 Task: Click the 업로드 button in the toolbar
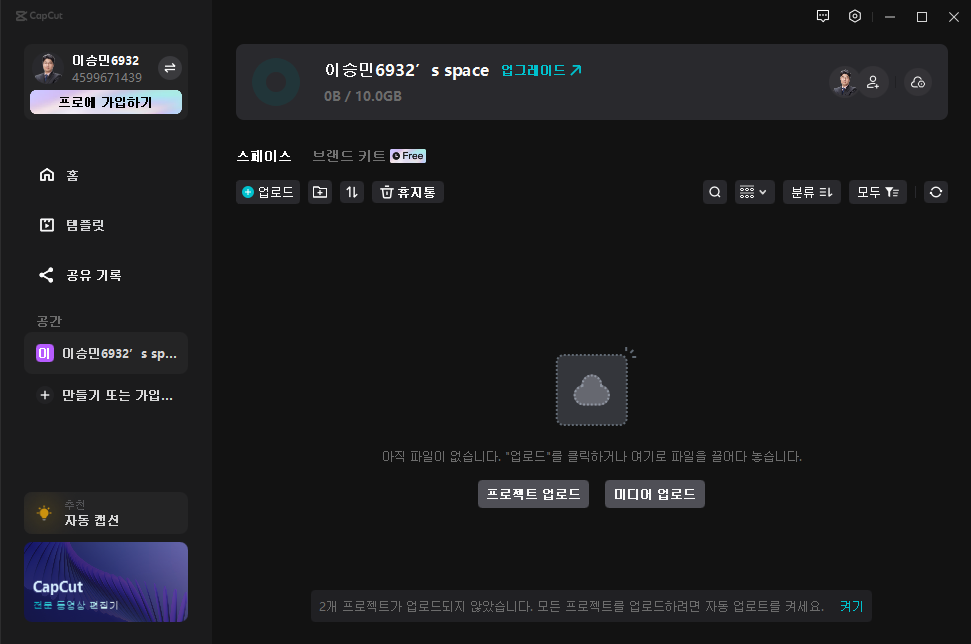(268, 193)
